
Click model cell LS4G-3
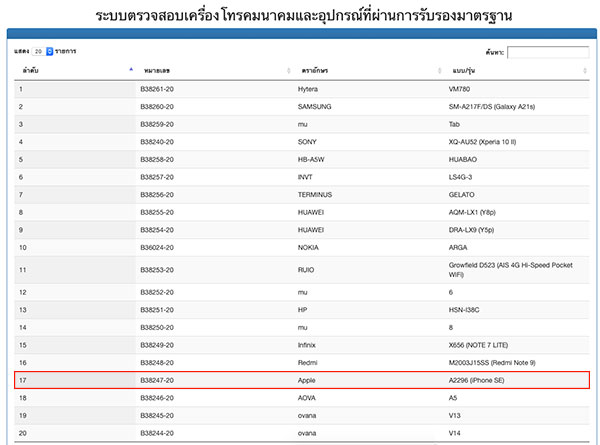pos(460,177)
